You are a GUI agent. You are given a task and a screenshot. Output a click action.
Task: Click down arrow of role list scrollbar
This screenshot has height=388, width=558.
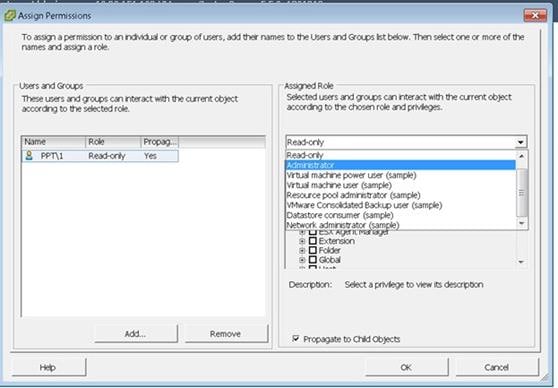point(522,224)
